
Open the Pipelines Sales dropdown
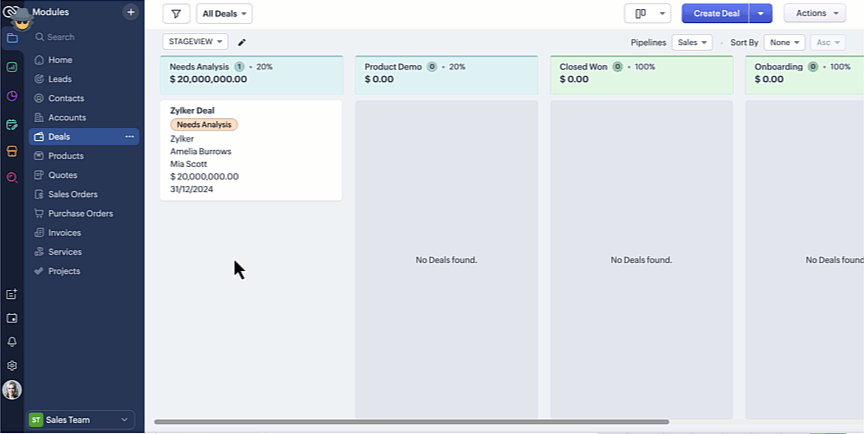click(692, 42)
